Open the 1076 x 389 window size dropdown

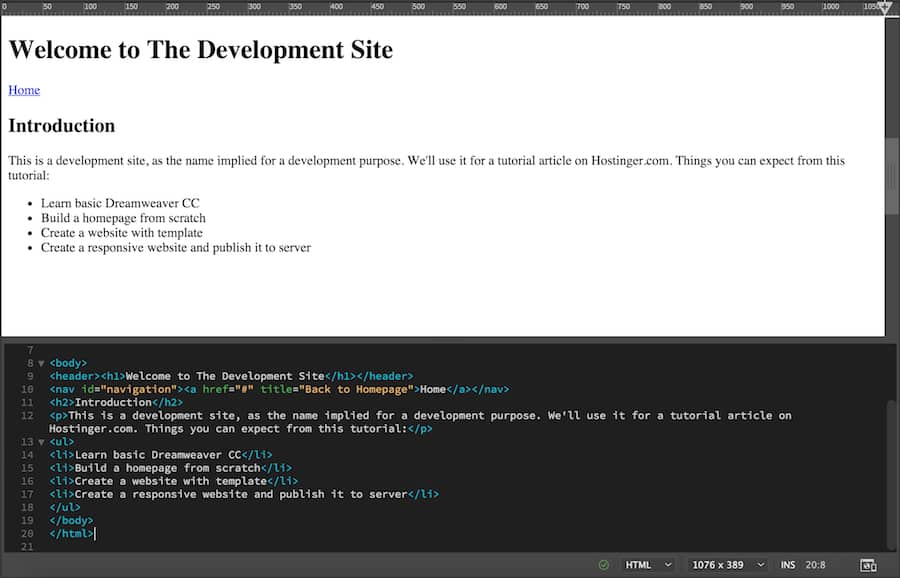(728, 565)
